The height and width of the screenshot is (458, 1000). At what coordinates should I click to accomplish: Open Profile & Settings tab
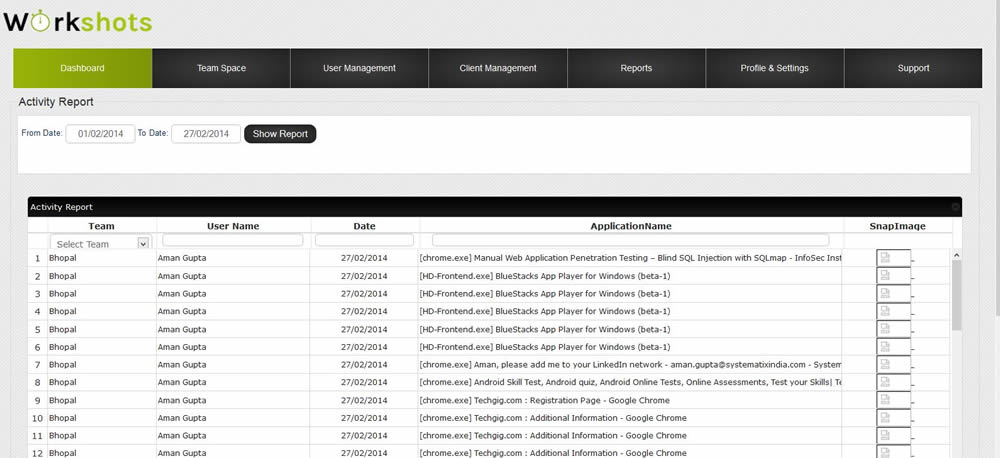(x=774, y=68)
